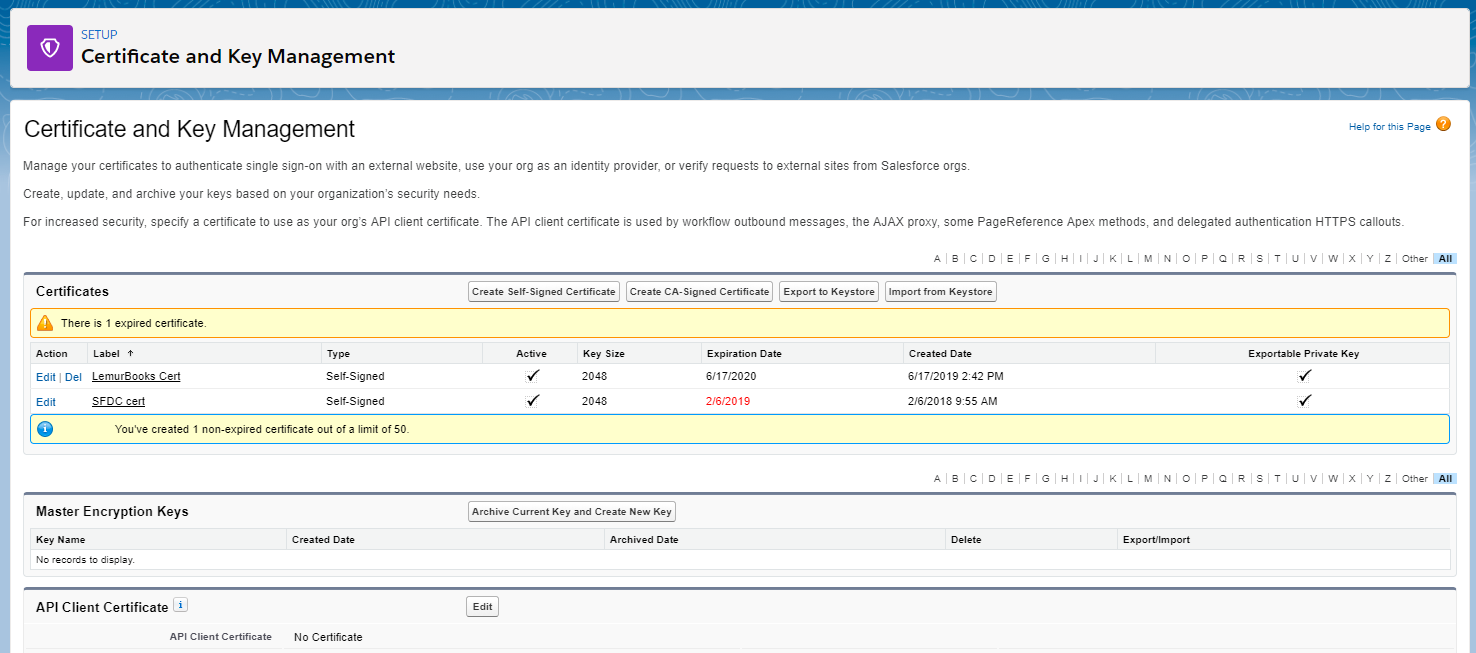The height and width of the screenshot is (653, 1476).
Task: Open the SFDC cert label link
Action: point(119,402)
